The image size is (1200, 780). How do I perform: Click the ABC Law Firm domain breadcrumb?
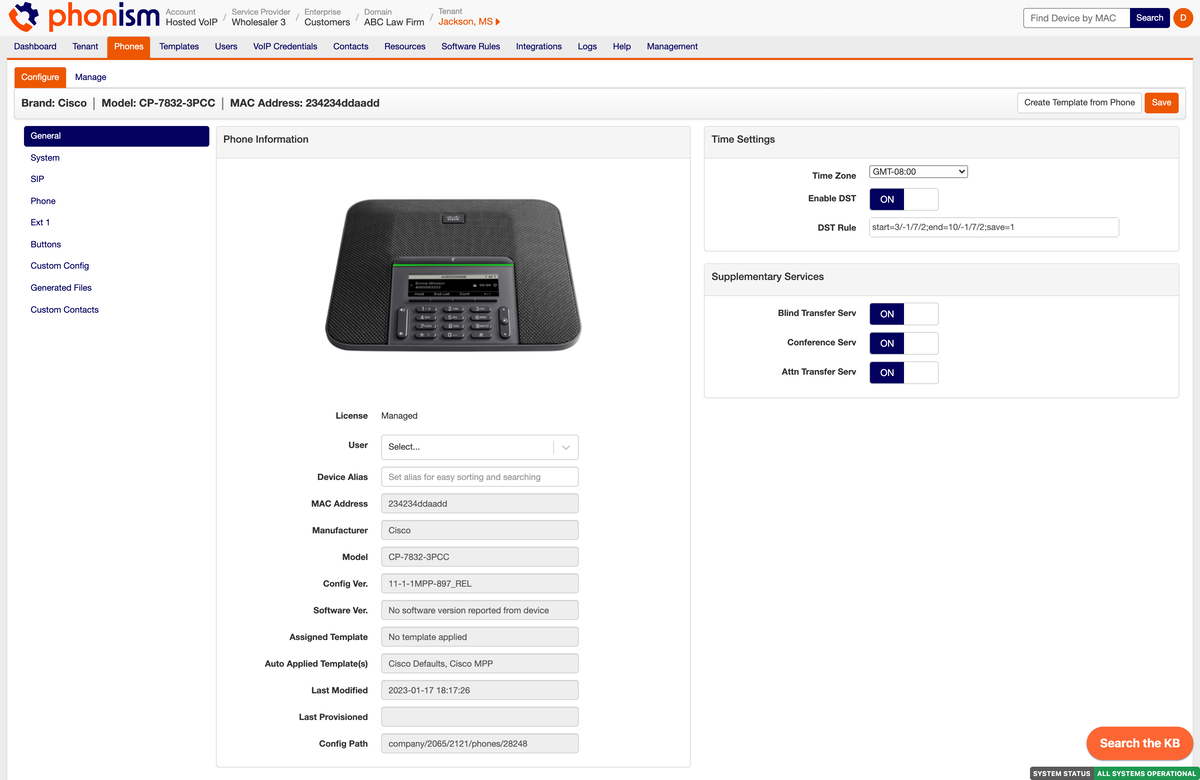pyautogui.click(x=394, y=22)
